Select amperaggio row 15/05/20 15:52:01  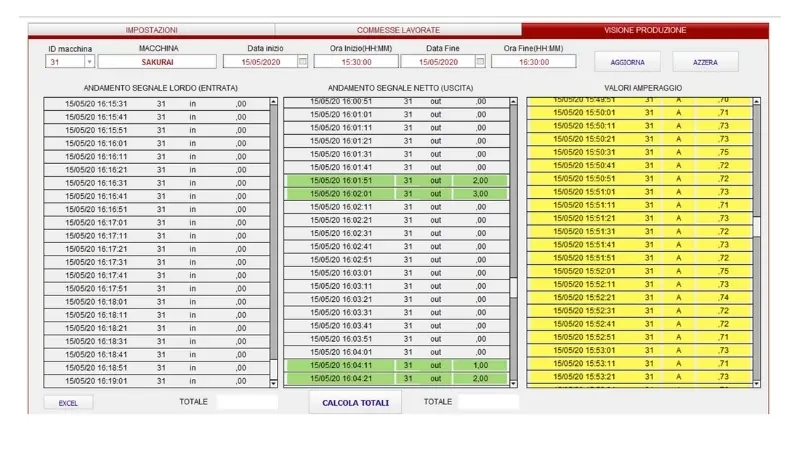(x=640, y=271)
